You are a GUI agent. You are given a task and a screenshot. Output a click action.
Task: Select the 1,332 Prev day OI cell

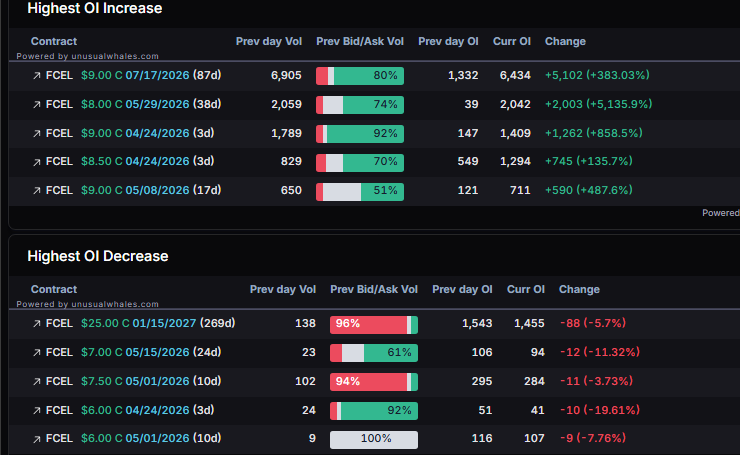(463, 76)
